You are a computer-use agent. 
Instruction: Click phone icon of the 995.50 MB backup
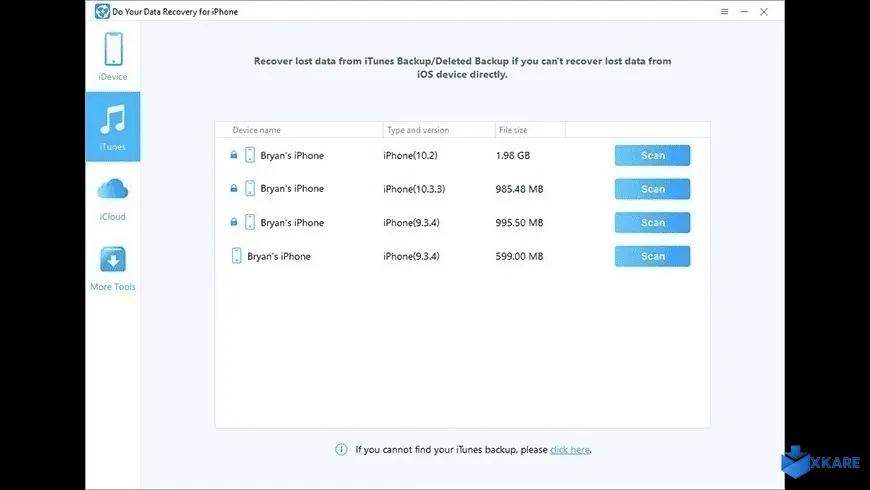pos(250,222)
